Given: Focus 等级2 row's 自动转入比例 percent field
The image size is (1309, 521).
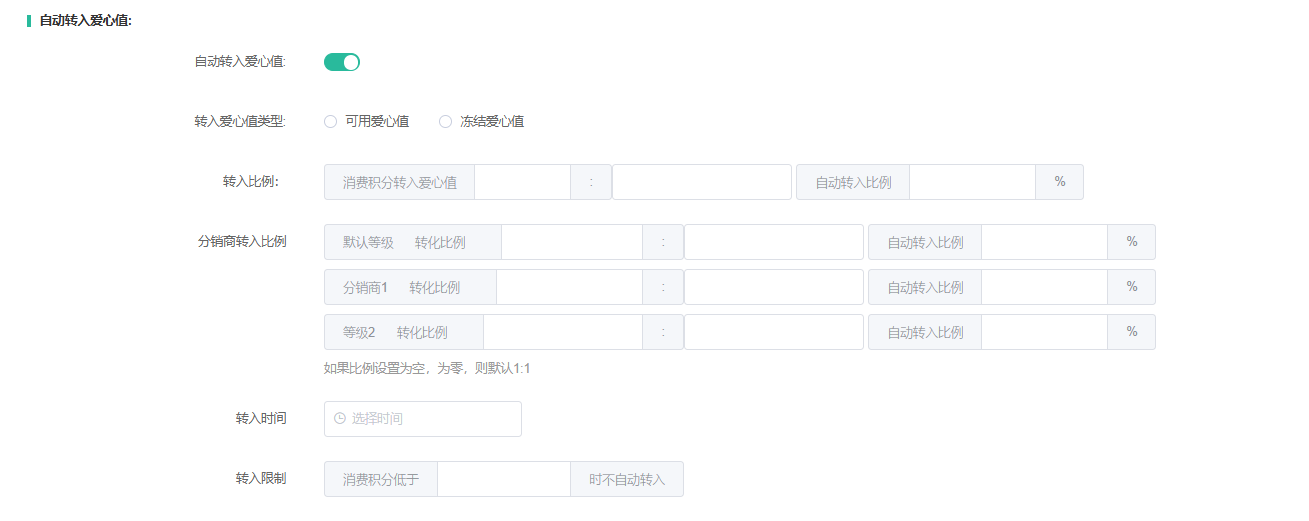Looking at the screenshot, I should (x=1044, y=332).
